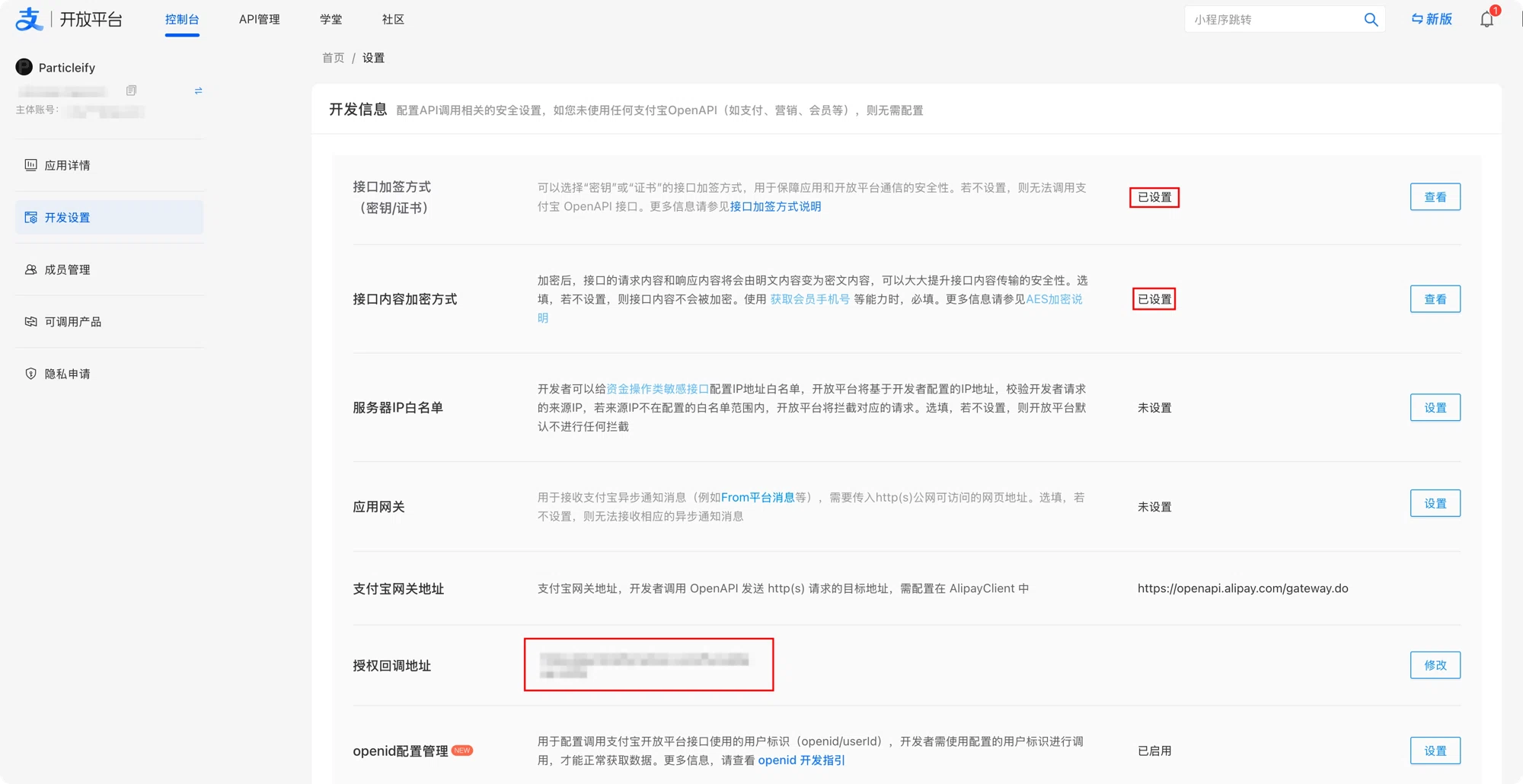
Task: Select 开发设置 in the sidebar
Action: 110,218
